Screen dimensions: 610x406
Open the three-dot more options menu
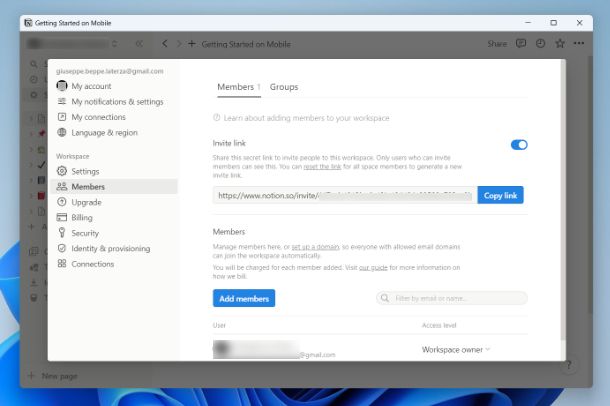[x=579, y=44]
